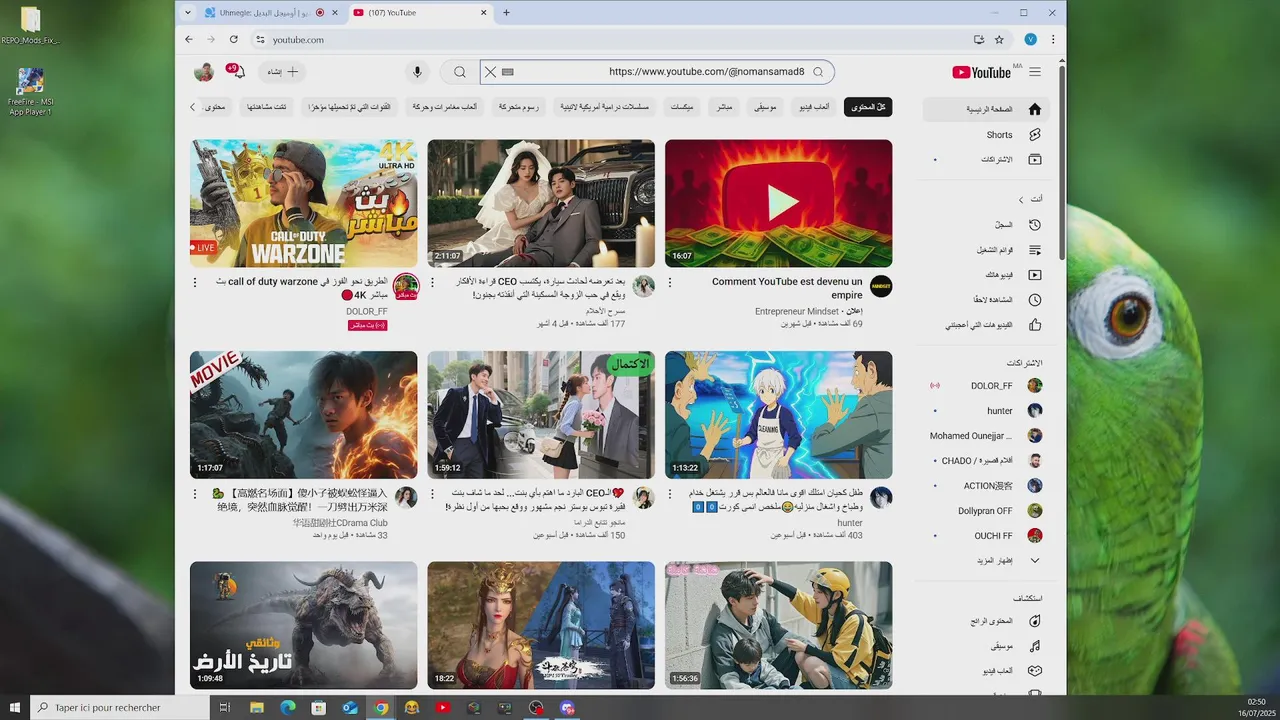The image size is (1280, 720).
Task: Open Chrome install/cast icon in address bar
Action: (978, 39)
